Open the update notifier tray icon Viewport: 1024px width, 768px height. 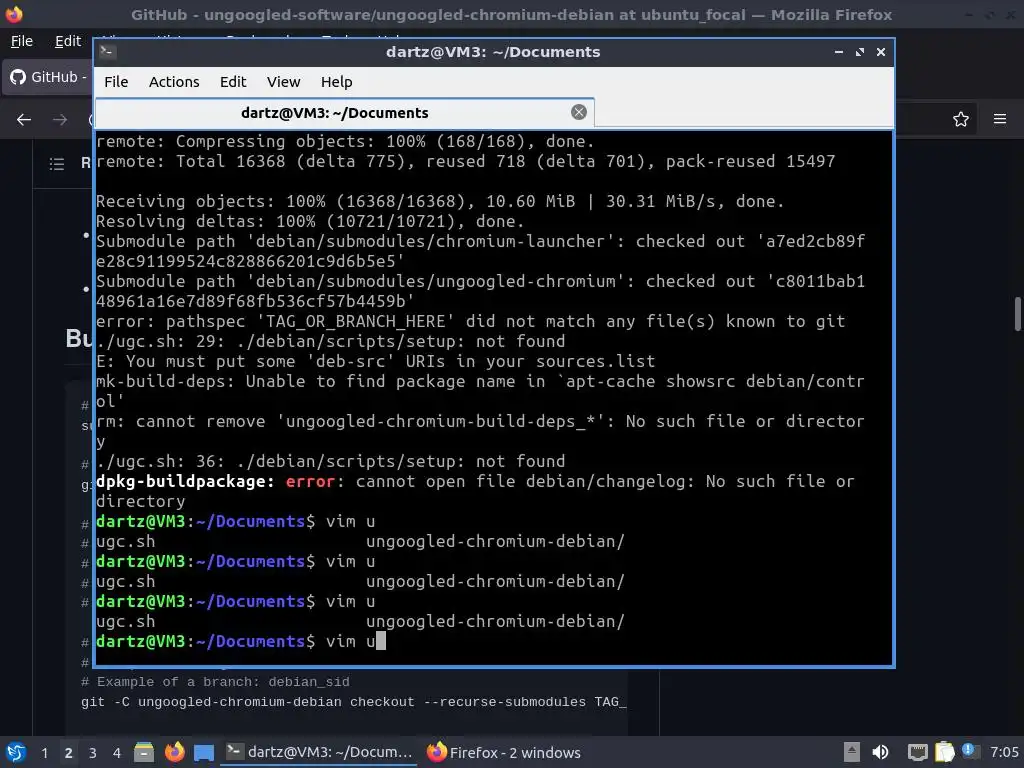tap(968, 750)
